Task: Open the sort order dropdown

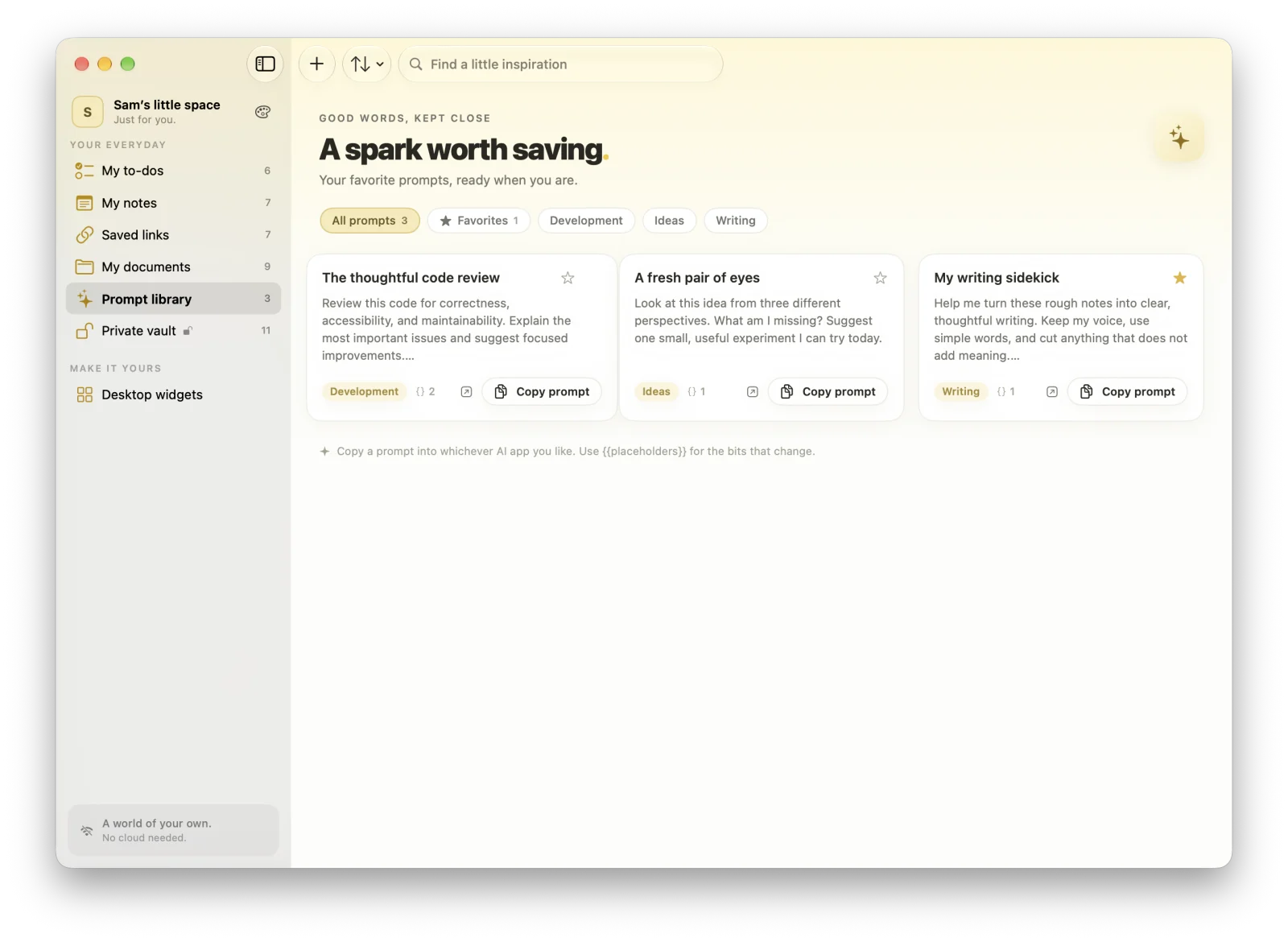Action: pos(367,64)
